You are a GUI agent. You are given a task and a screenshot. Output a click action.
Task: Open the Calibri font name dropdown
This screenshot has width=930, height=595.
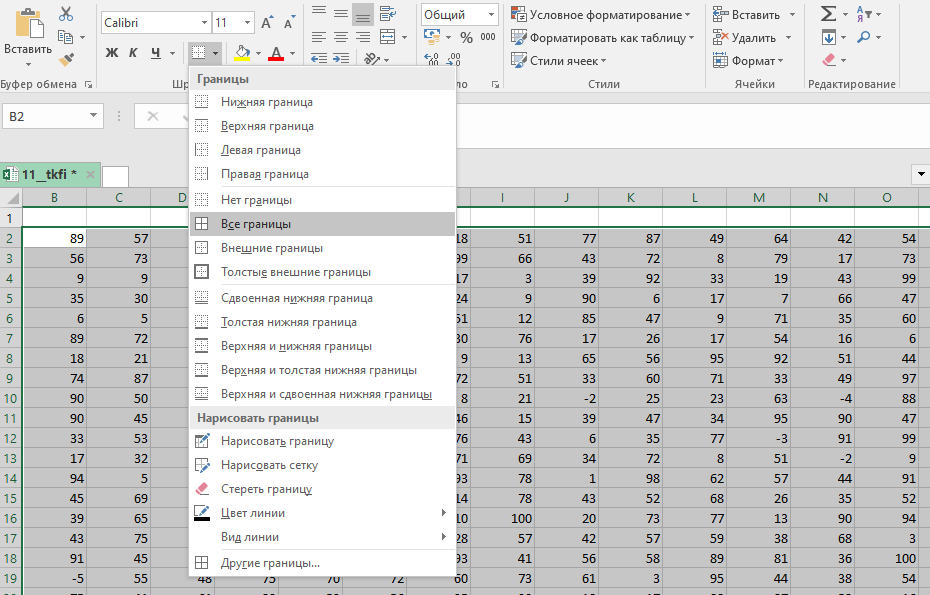204,22
